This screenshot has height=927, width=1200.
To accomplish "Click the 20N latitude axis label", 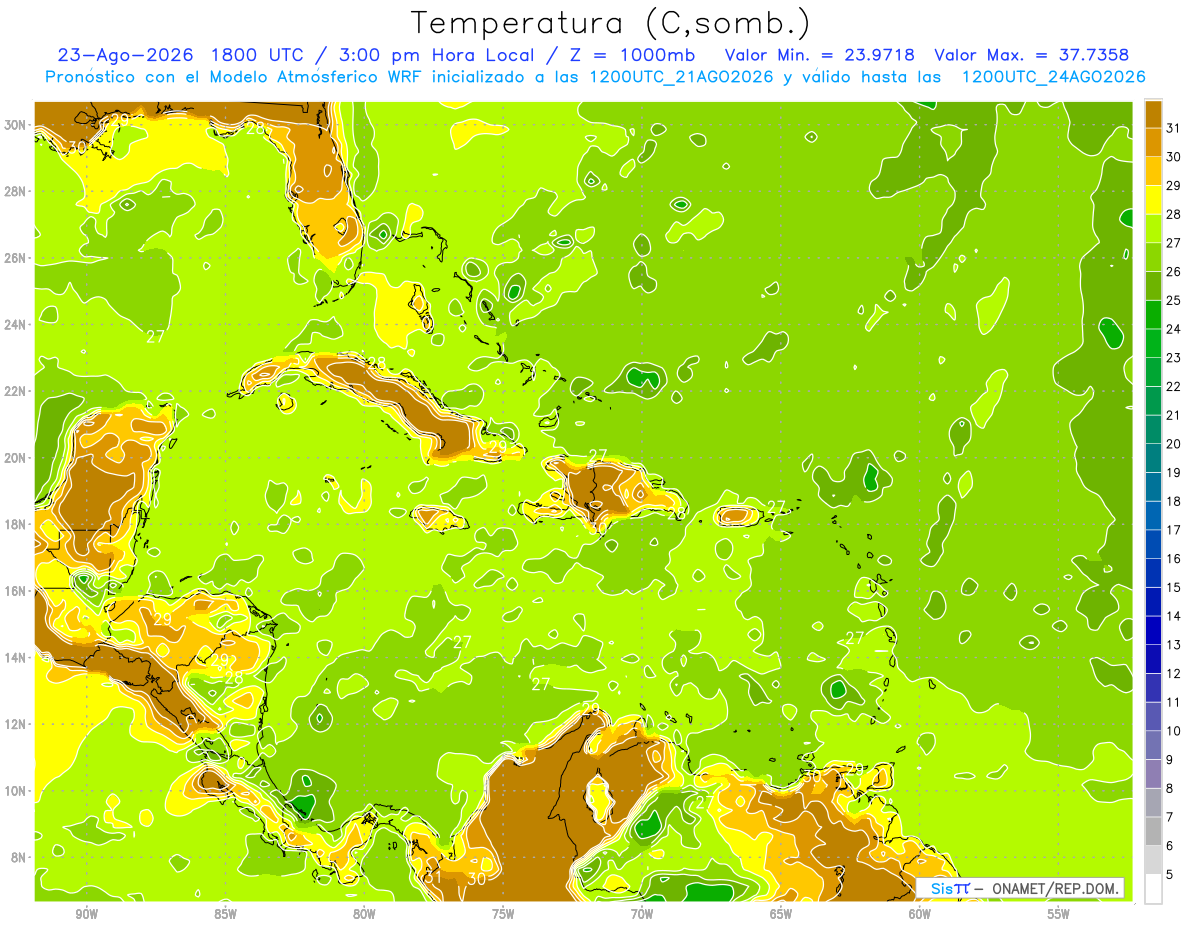I will (x=15, y=458).
